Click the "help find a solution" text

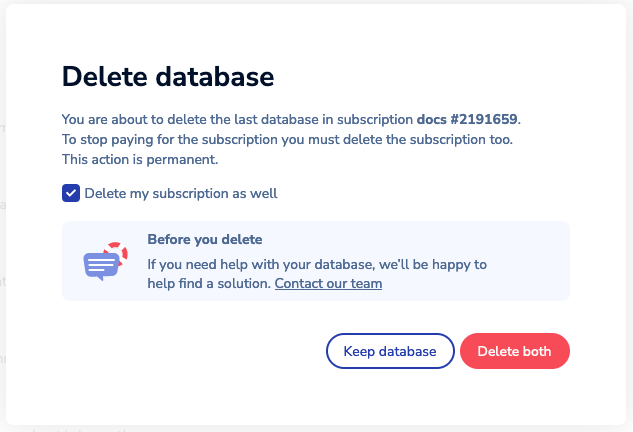point(209,284)
